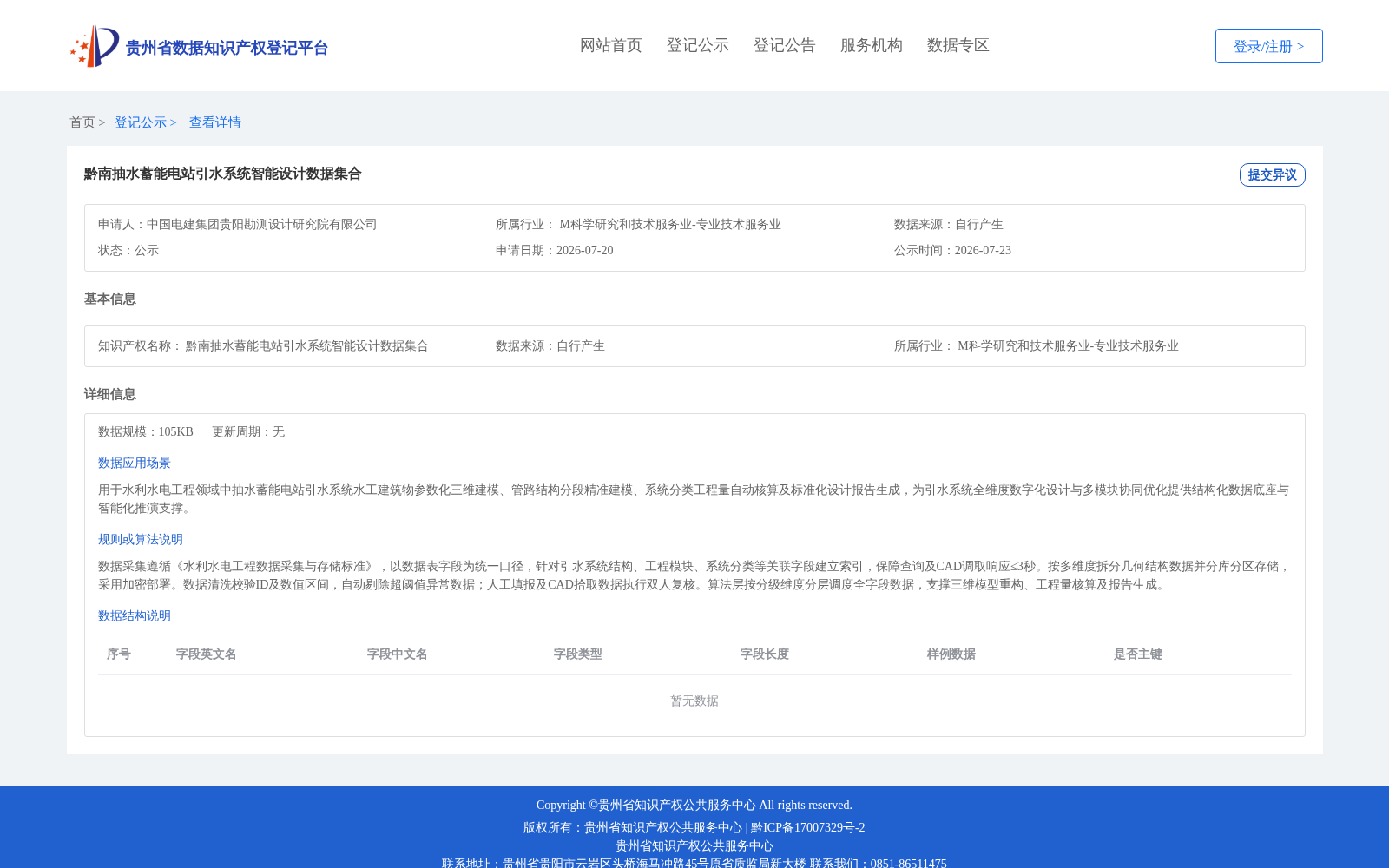This screenshot has width=1389, height=868.
Task: Click the 登录/注册 button
Action: tap(1268, 46)
